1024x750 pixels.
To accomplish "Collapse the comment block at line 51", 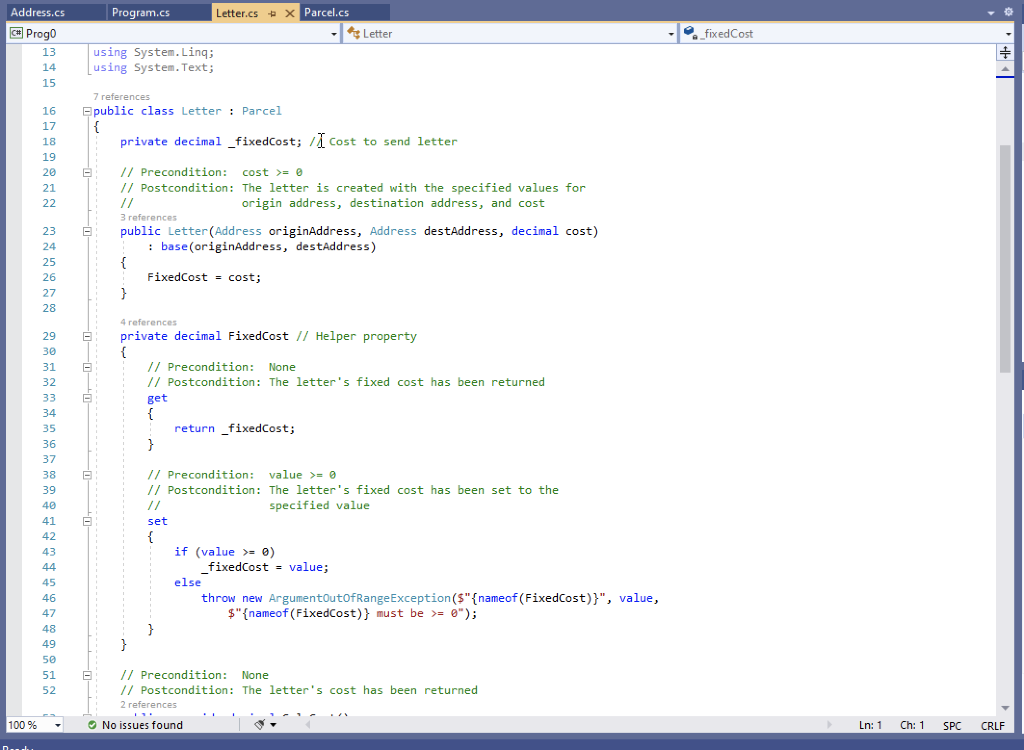I will point(87,676).
